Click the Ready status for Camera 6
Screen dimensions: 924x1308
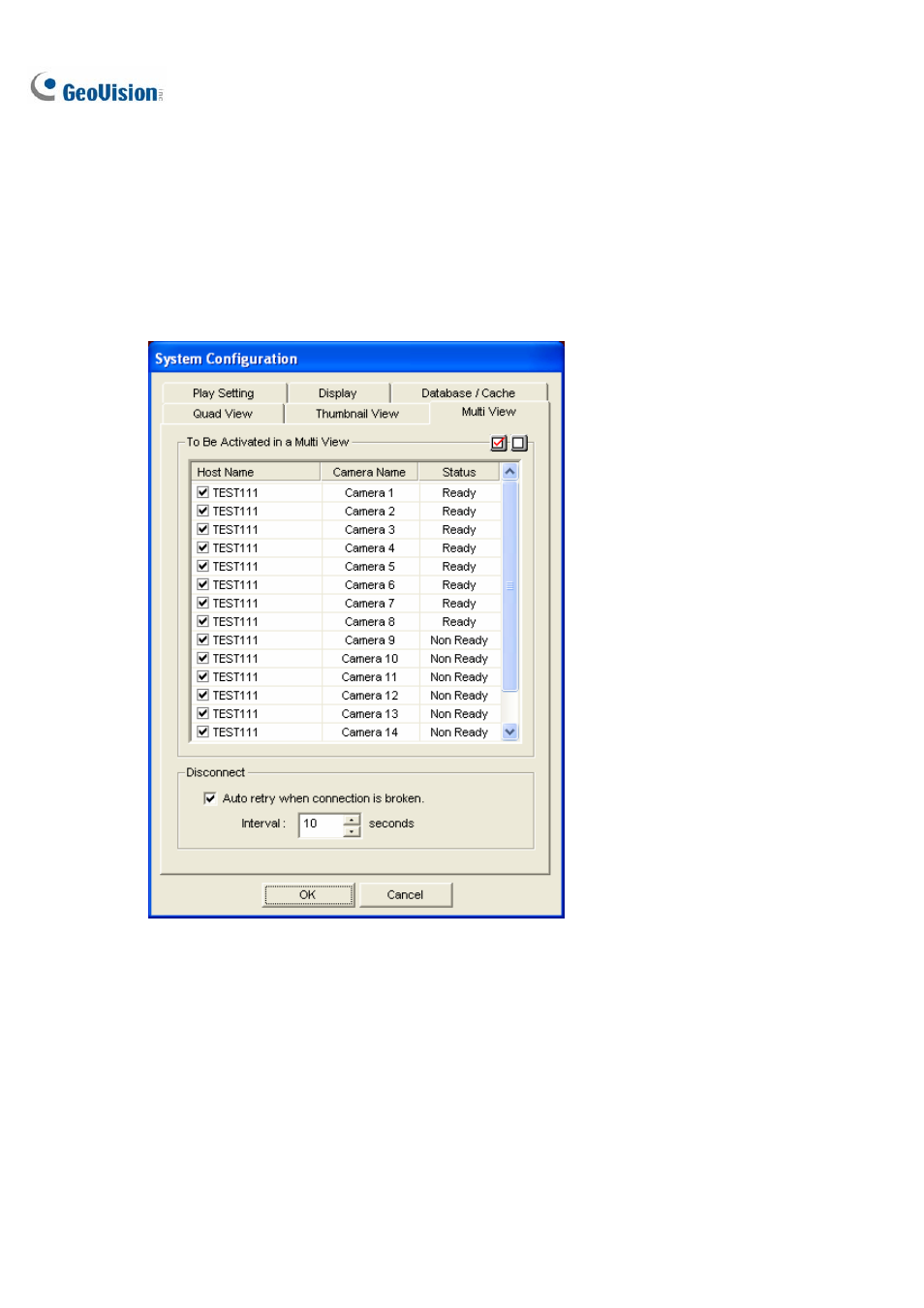point(459,585)
